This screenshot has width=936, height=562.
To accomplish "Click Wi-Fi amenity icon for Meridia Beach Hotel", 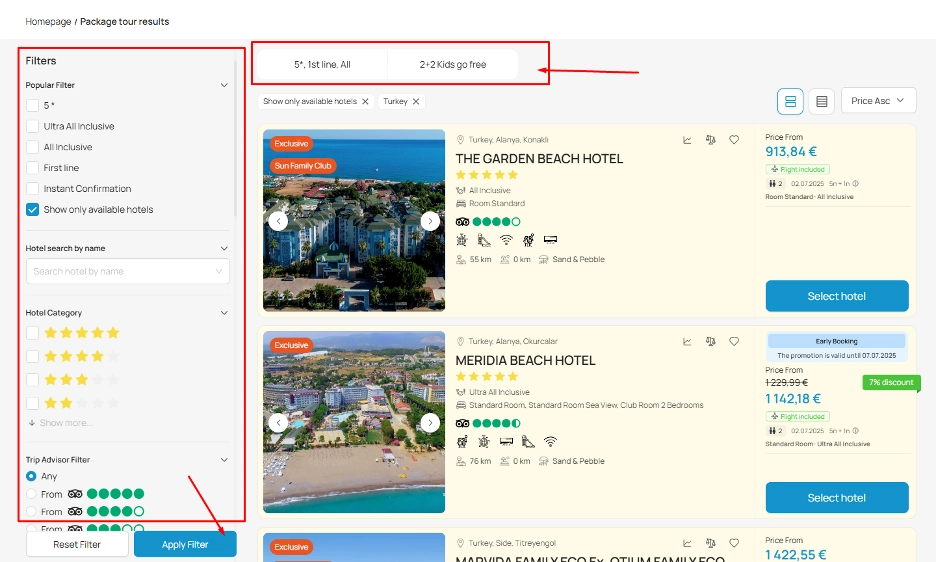I will [550, 442].
